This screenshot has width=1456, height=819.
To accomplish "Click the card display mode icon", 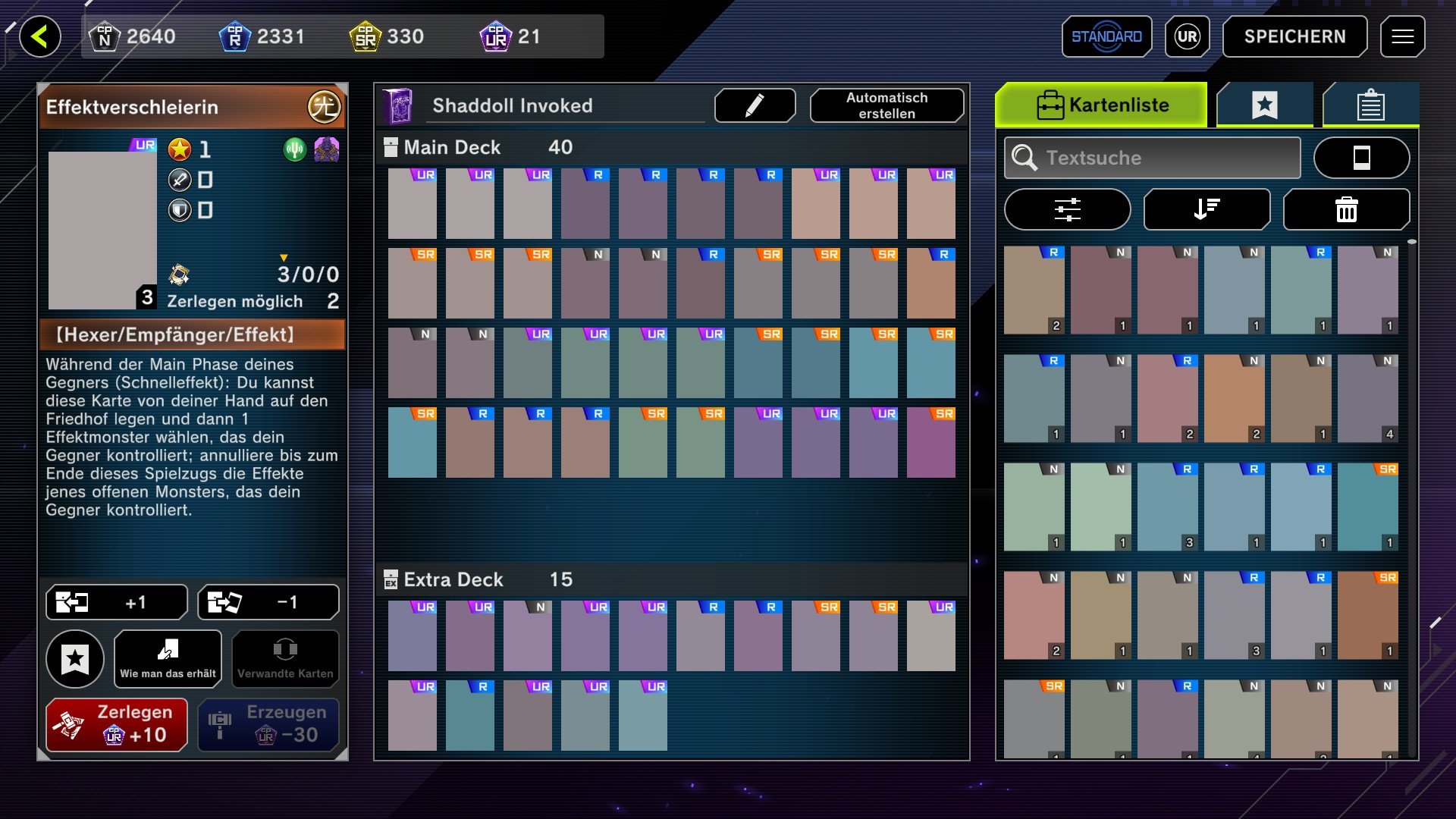I will (x=1361, y=158).
